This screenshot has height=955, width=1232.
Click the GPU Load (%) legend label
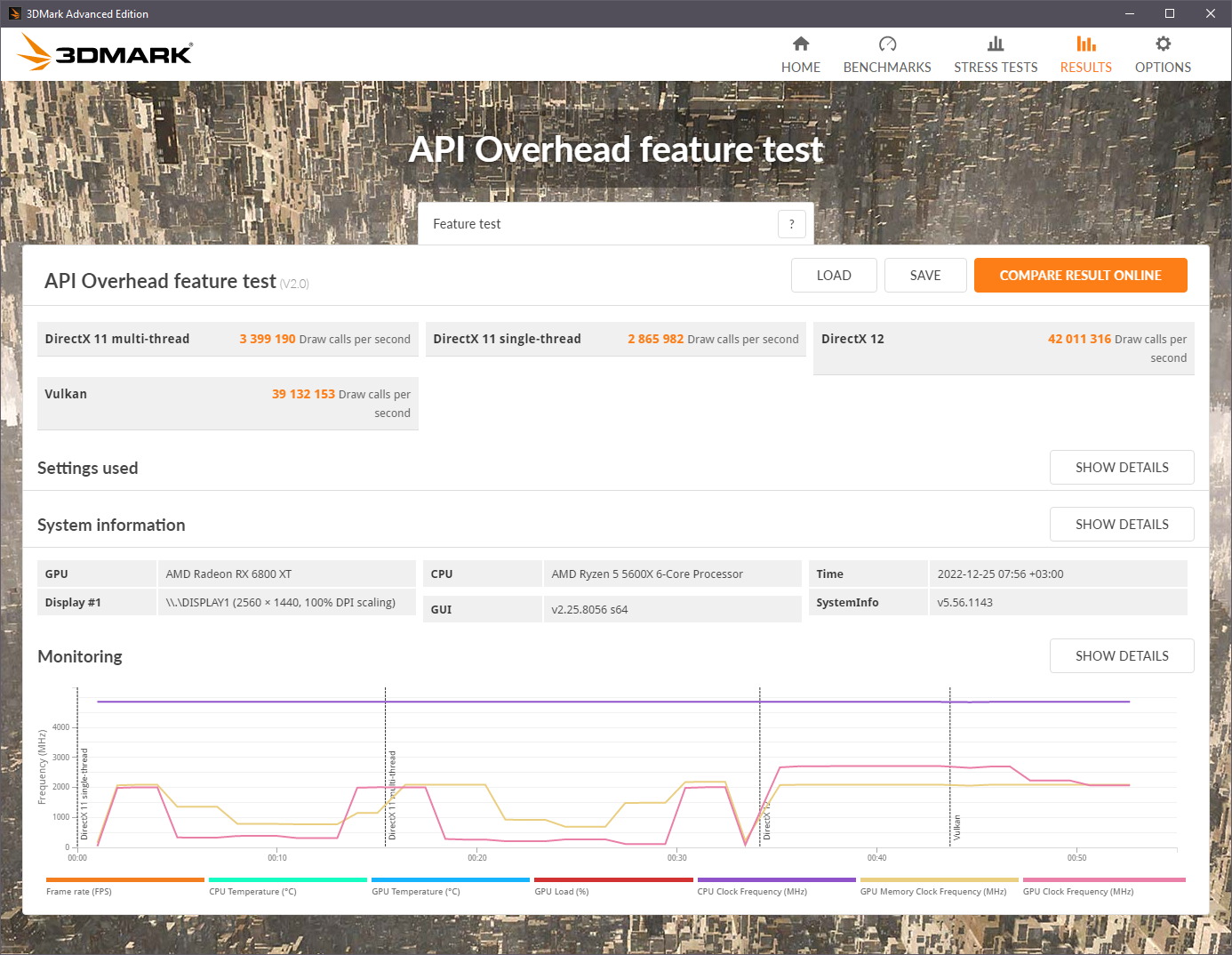[x=562, y=892]
